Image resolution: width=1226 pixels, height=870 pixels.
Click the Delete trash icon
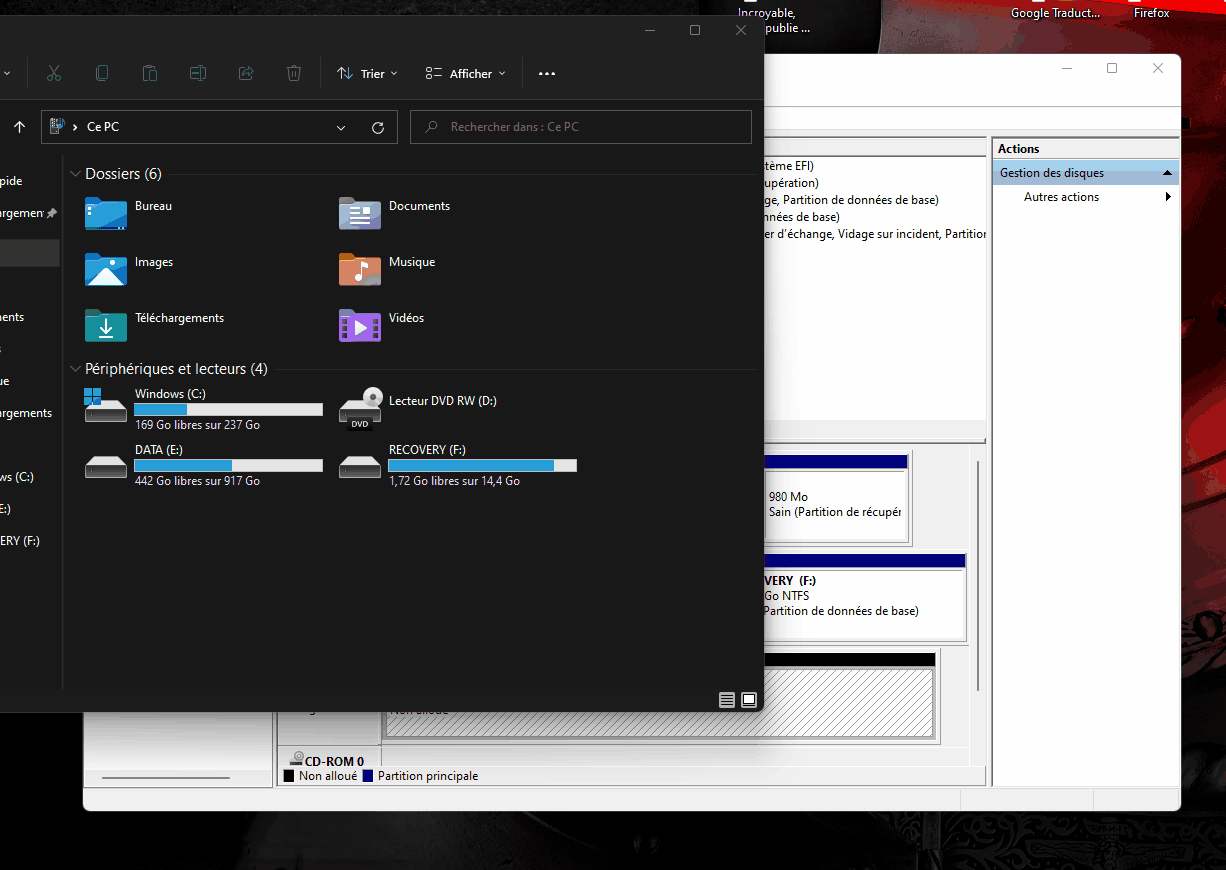click(x=293, y=73)
